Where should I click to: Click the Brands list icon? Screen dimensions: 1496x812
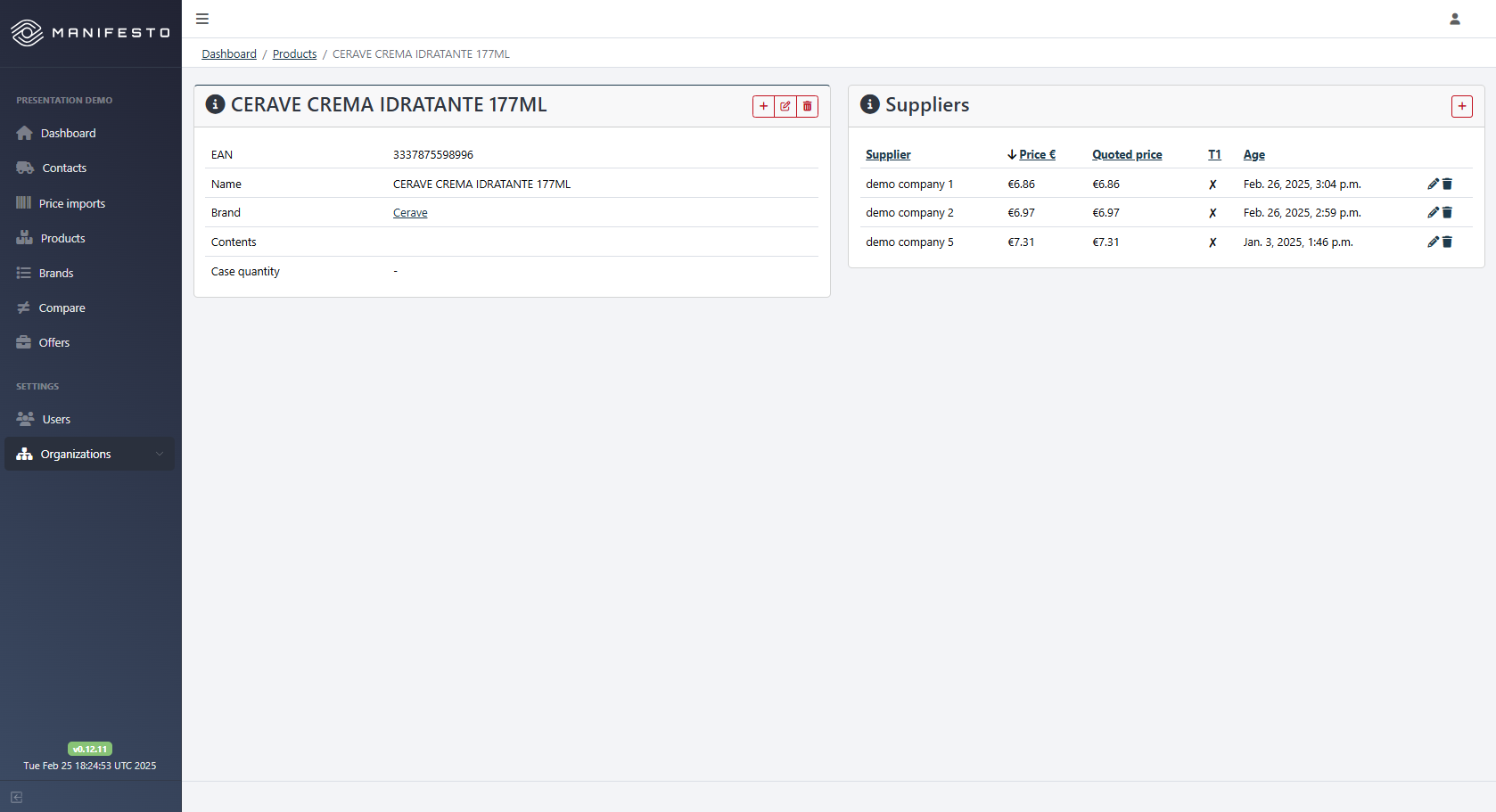[x=23, y=273]
